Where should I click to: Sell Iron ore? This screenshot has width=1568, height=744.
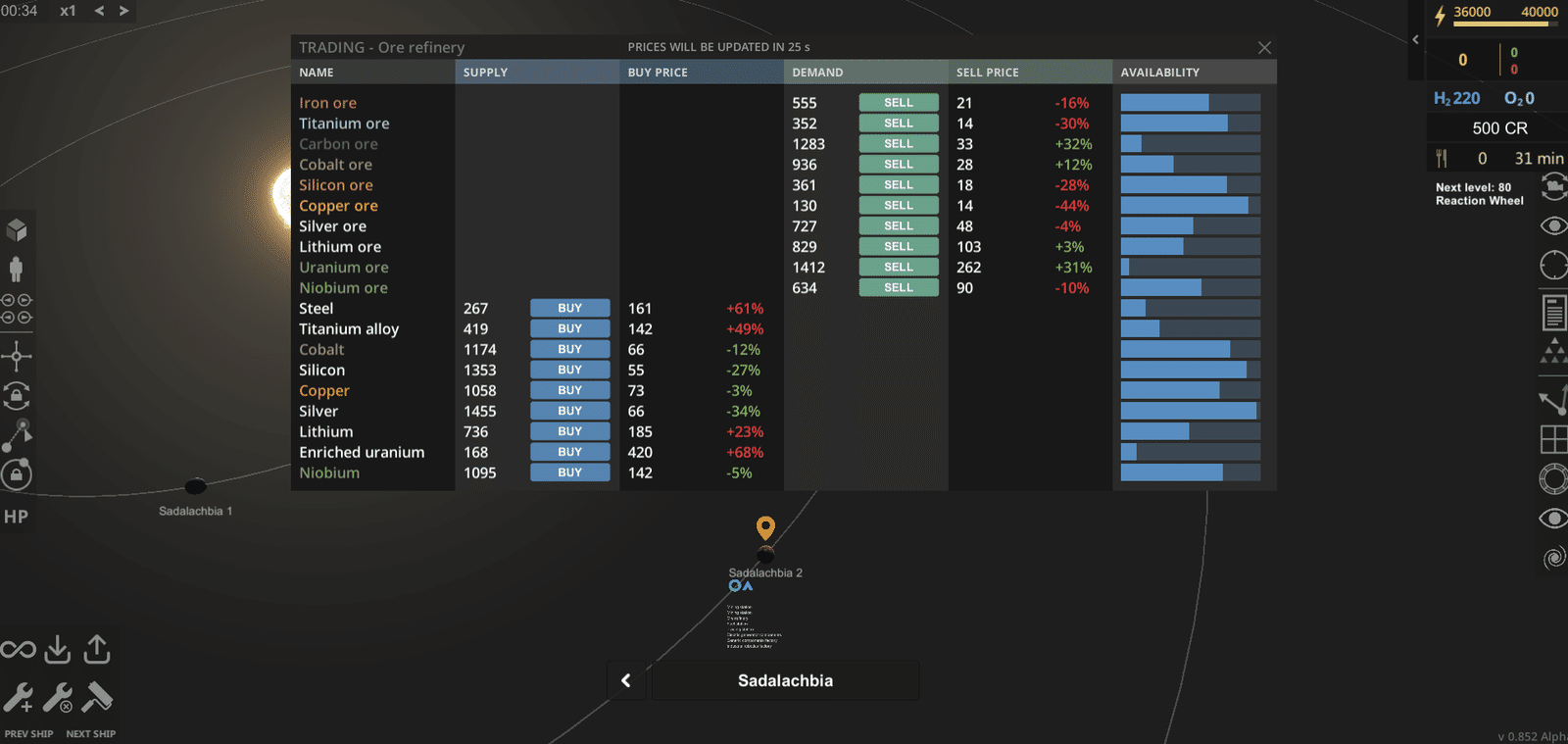[x=899, y=103]
